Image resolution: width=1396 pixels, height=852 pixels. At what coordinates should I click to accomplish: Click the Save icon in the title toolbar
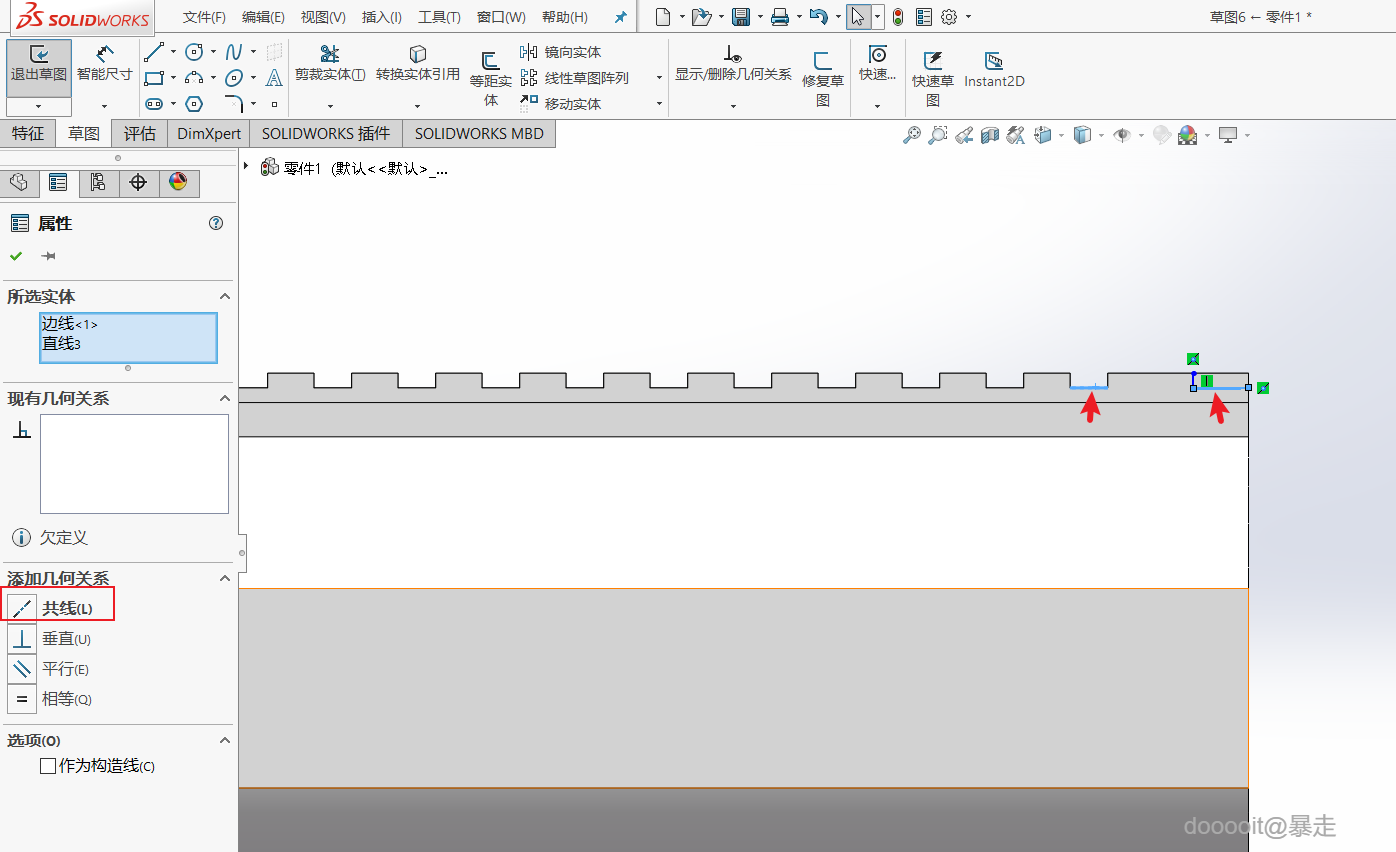pyautogui.click(x=741, y=17)
